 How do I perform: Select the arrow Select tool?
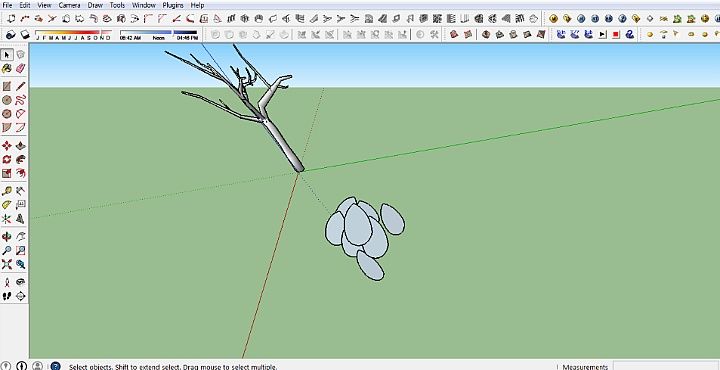point(7,55)
